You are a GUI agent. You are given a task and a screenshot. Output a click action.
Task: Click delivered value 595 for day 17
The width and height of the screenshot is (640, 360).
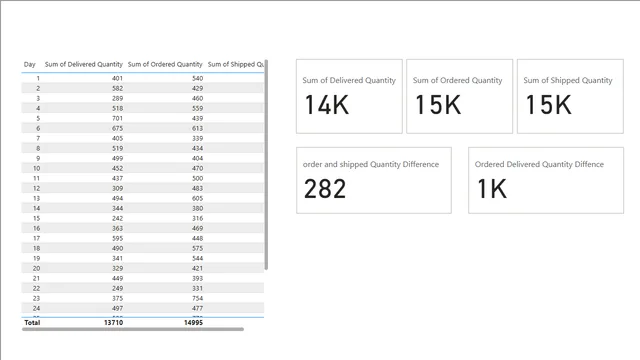pyautogui.click(x=117, y=238)
